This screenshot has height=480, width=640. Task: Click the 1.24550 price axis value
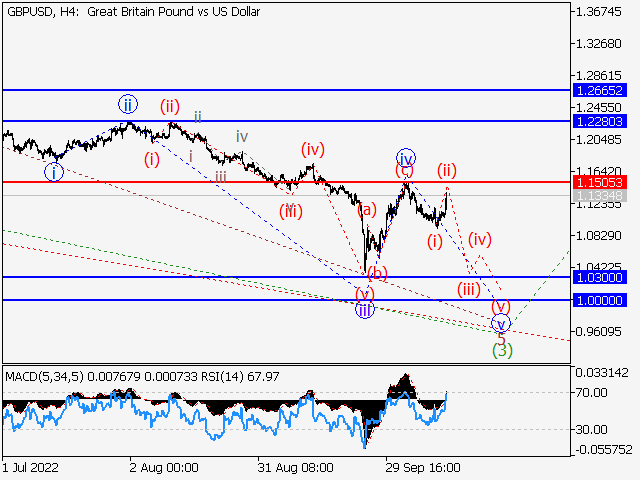click(598, 107)
